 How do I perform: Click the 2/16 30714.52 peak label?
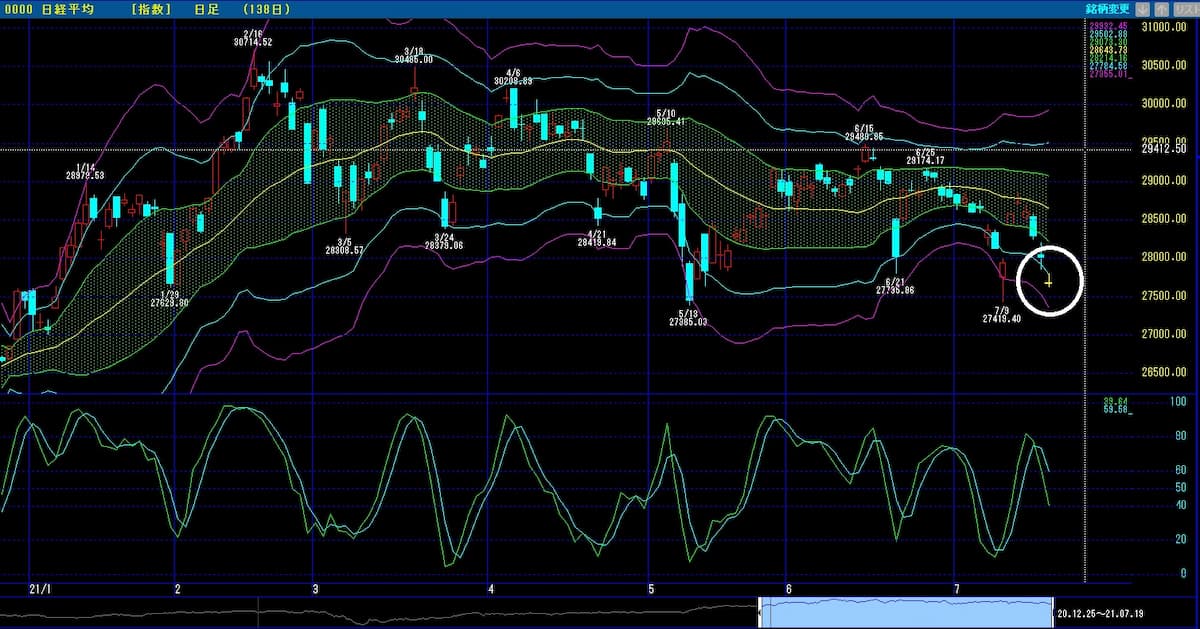[x=254, y=39]
